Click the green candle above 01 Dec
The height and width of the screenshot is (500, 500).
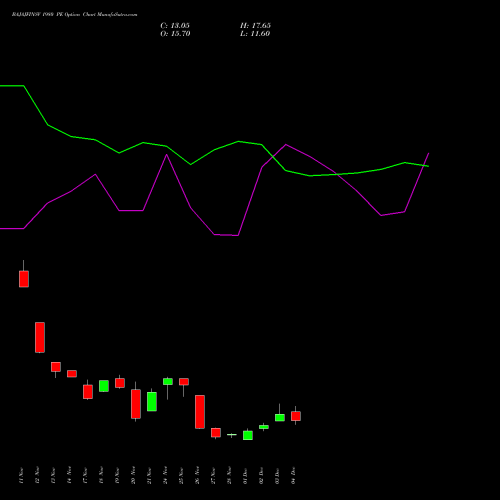point(248,435)
